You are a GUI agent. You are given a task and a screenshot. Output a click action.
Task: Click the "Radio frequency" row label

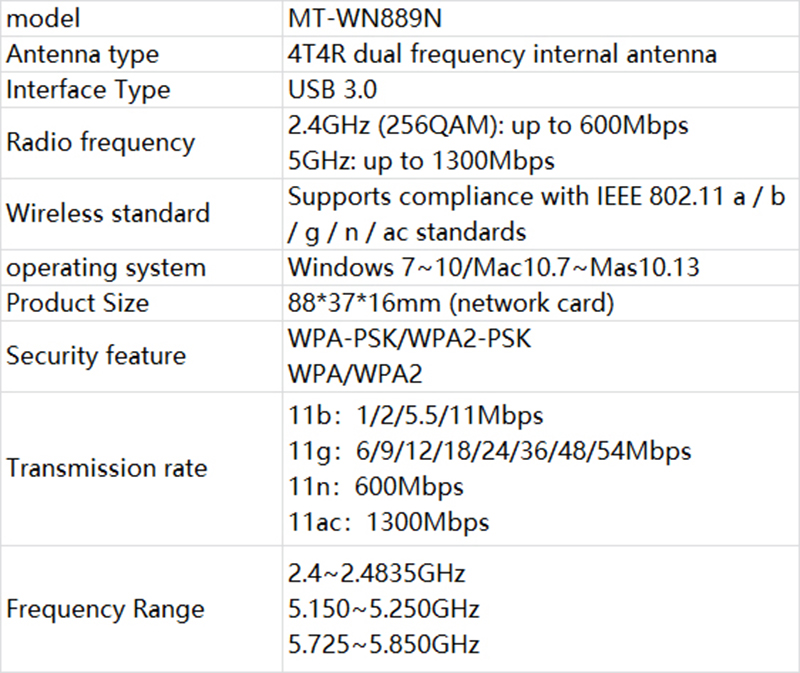click(100, 142)
